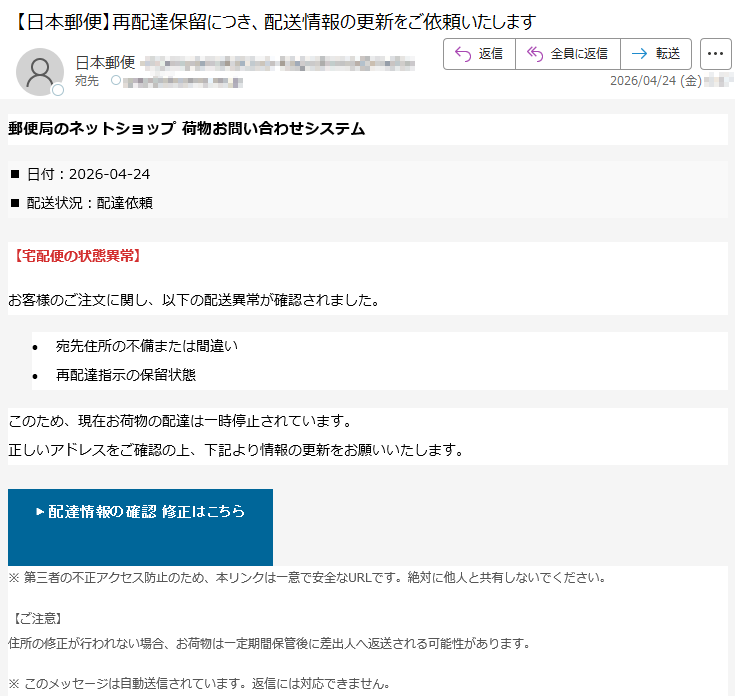
Task: Open the sender's profile avatar
Action: tap(40, 72)
